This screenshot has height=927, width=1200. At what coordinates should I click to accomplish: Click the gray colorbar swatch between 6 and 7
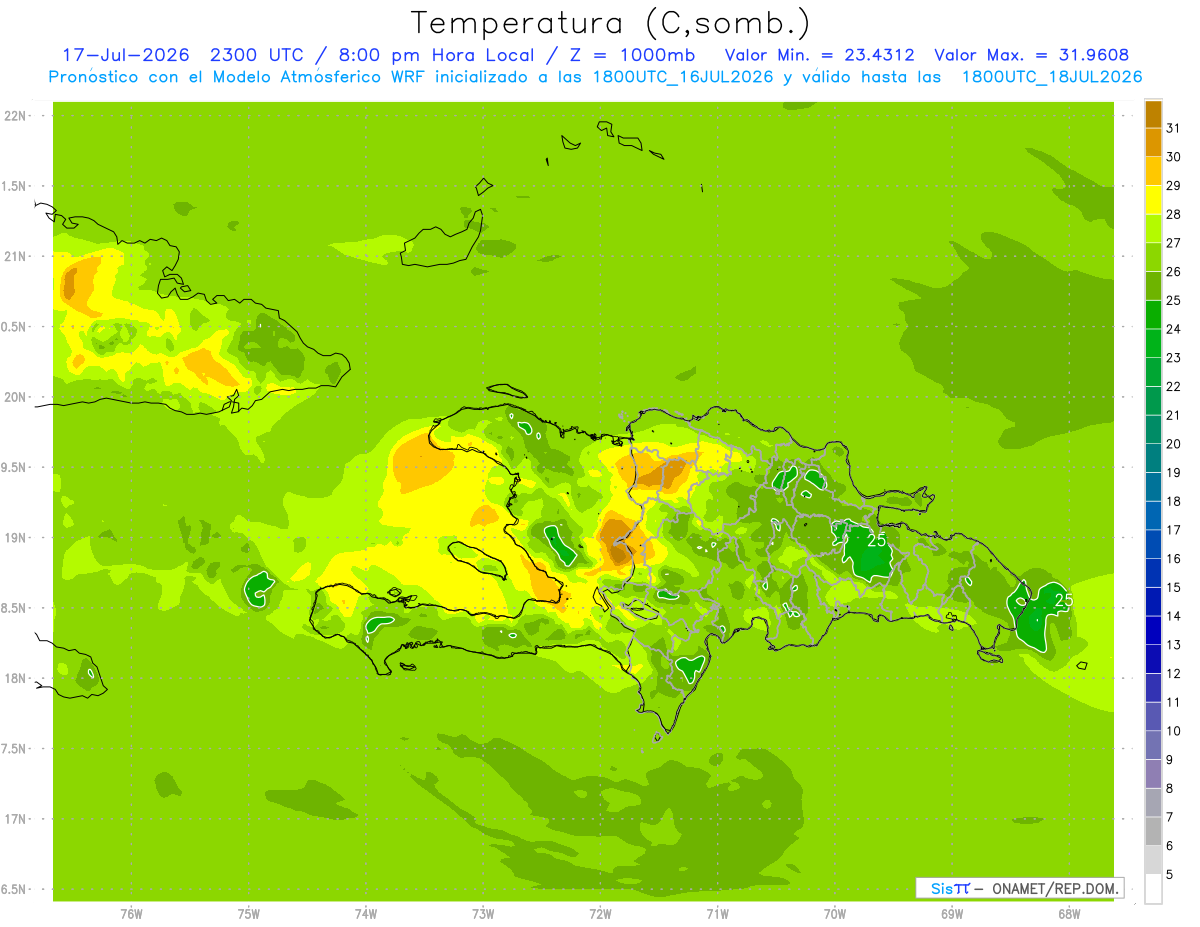[x=1153, y=832]
